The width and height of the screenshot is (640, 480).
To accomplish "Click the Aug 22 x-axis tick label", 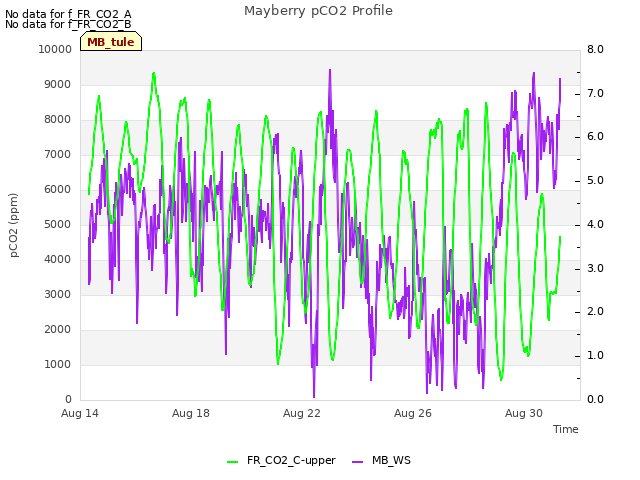I will point(302,413).
